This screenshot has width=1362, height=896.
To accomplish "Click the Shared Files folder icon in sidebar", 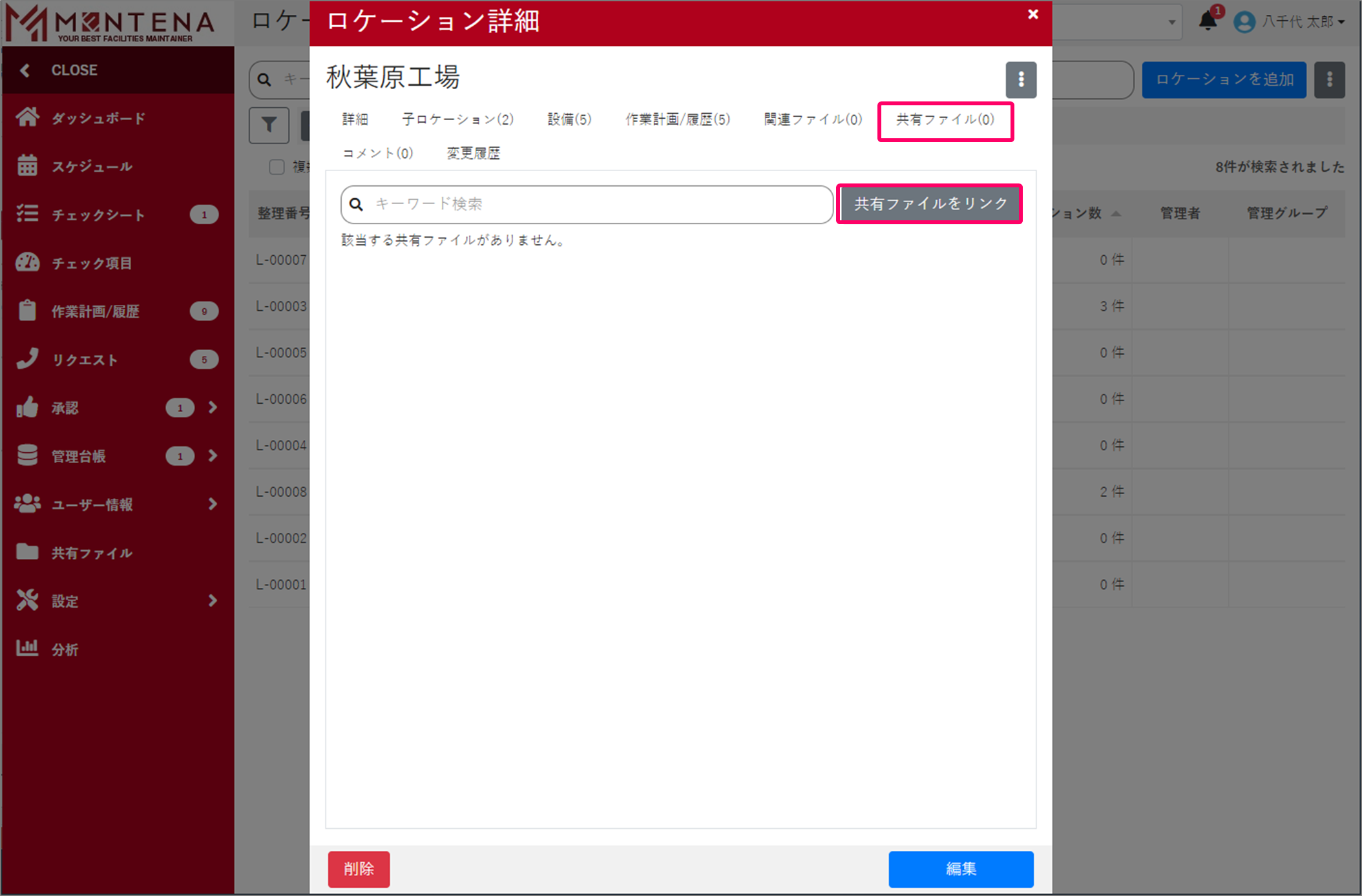I will point(27,552).
